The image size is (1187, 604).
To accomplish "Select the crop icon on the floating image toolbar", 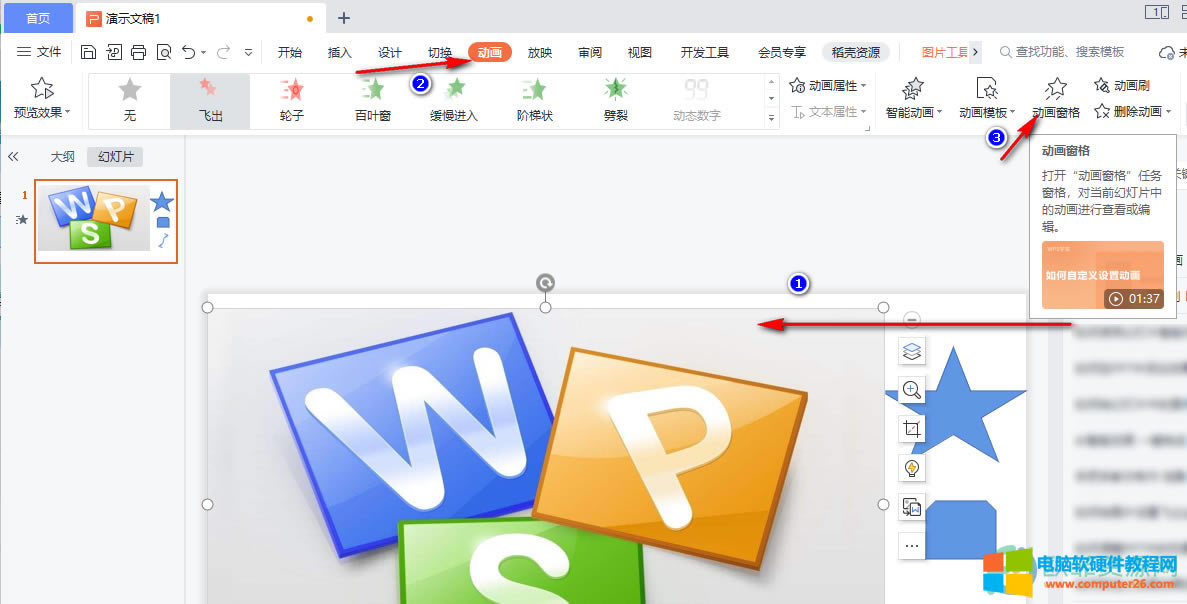I will pos(911,428).
